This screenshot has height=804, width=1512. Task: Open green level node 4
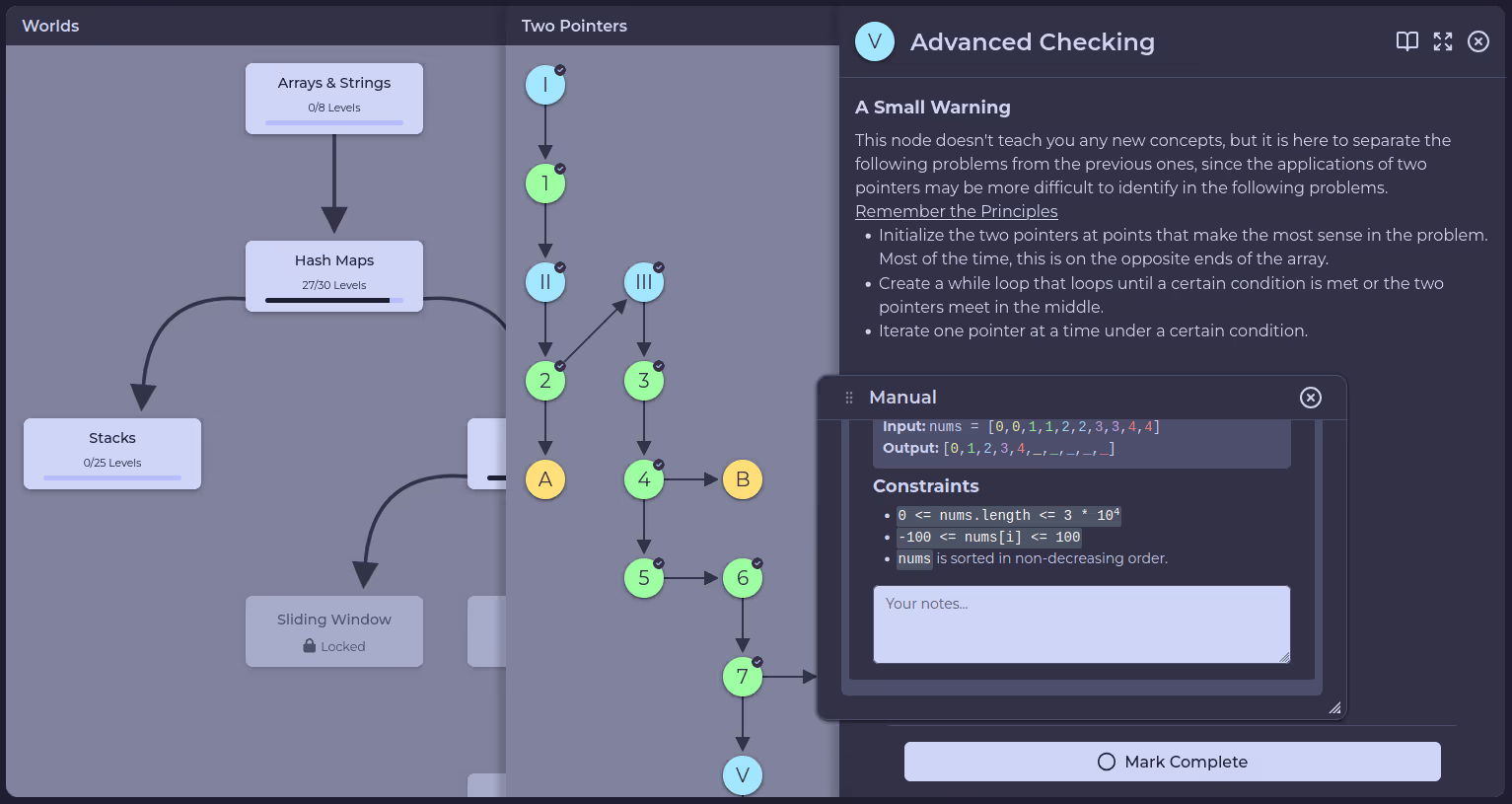644,479
